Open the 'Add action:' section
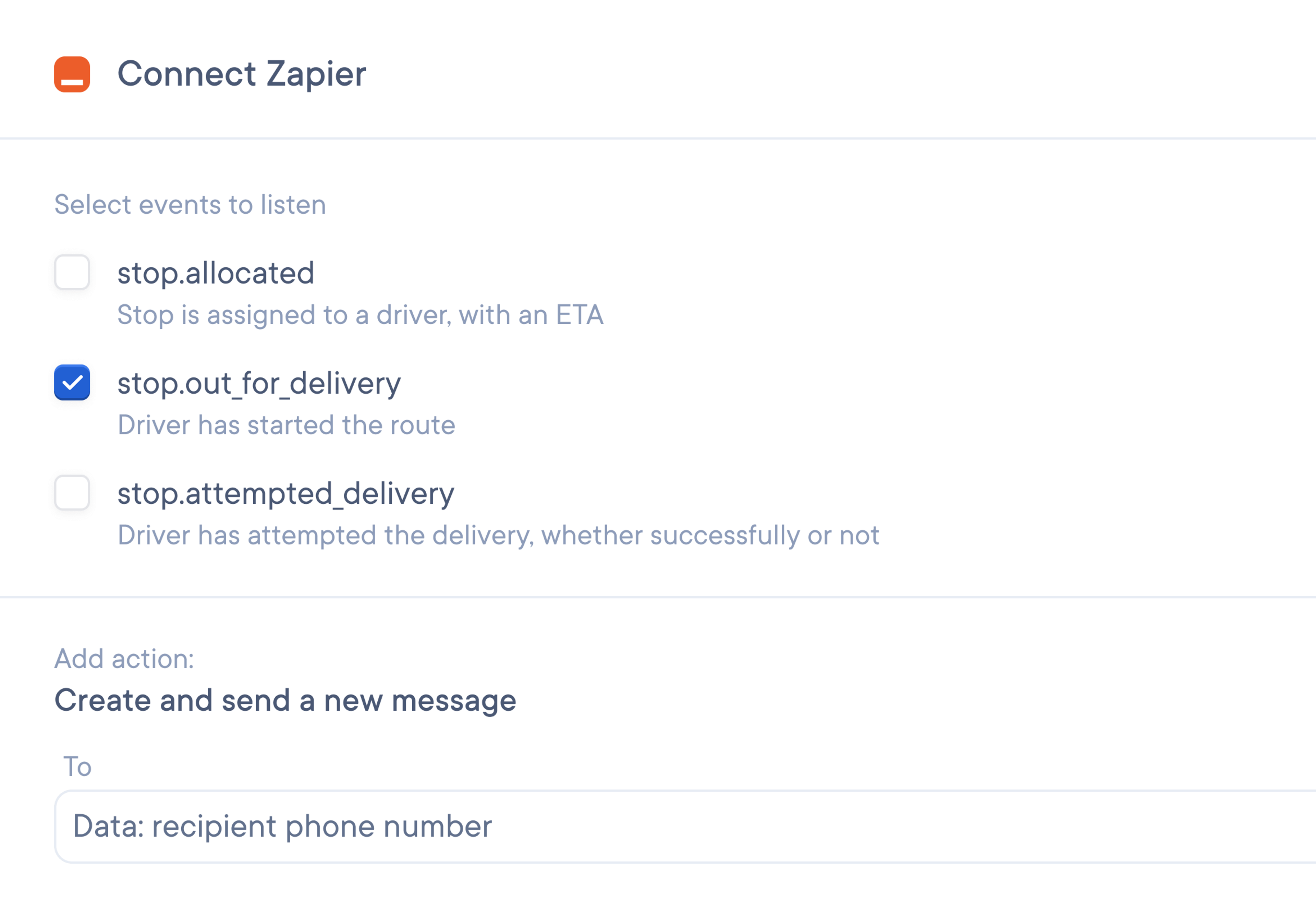1316x913 pixels. click(124, 658)
